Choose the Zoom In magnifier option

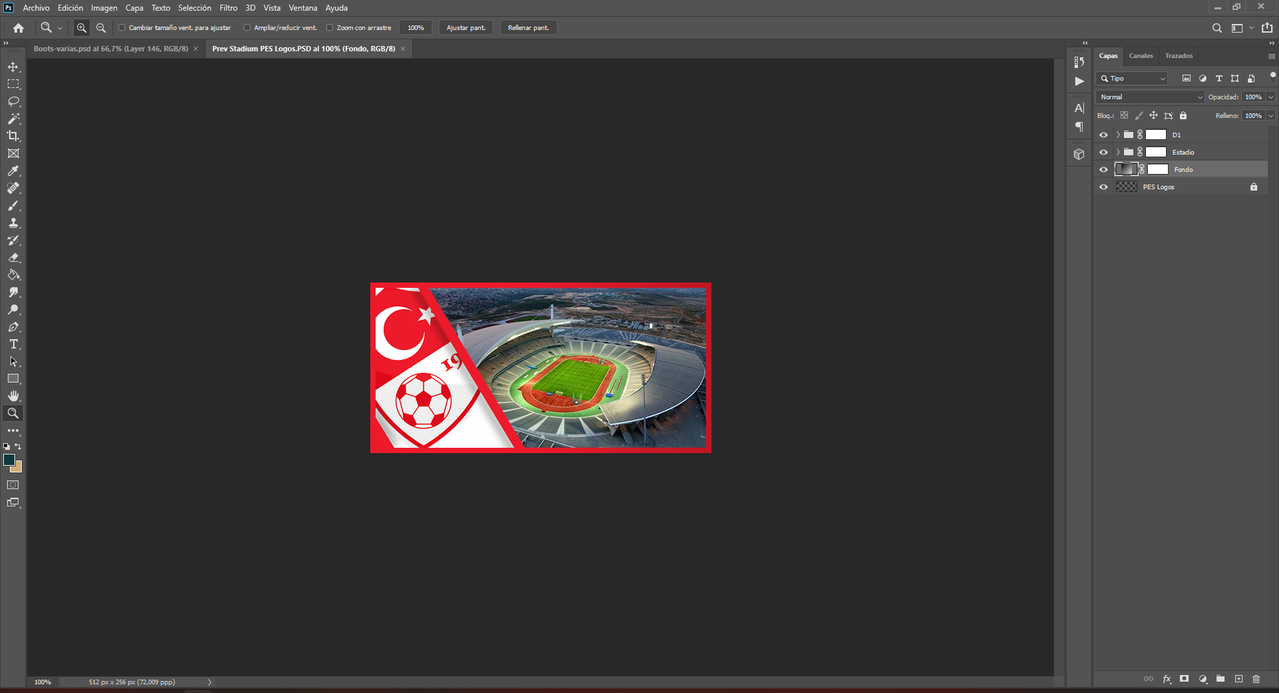pos(82,28)
